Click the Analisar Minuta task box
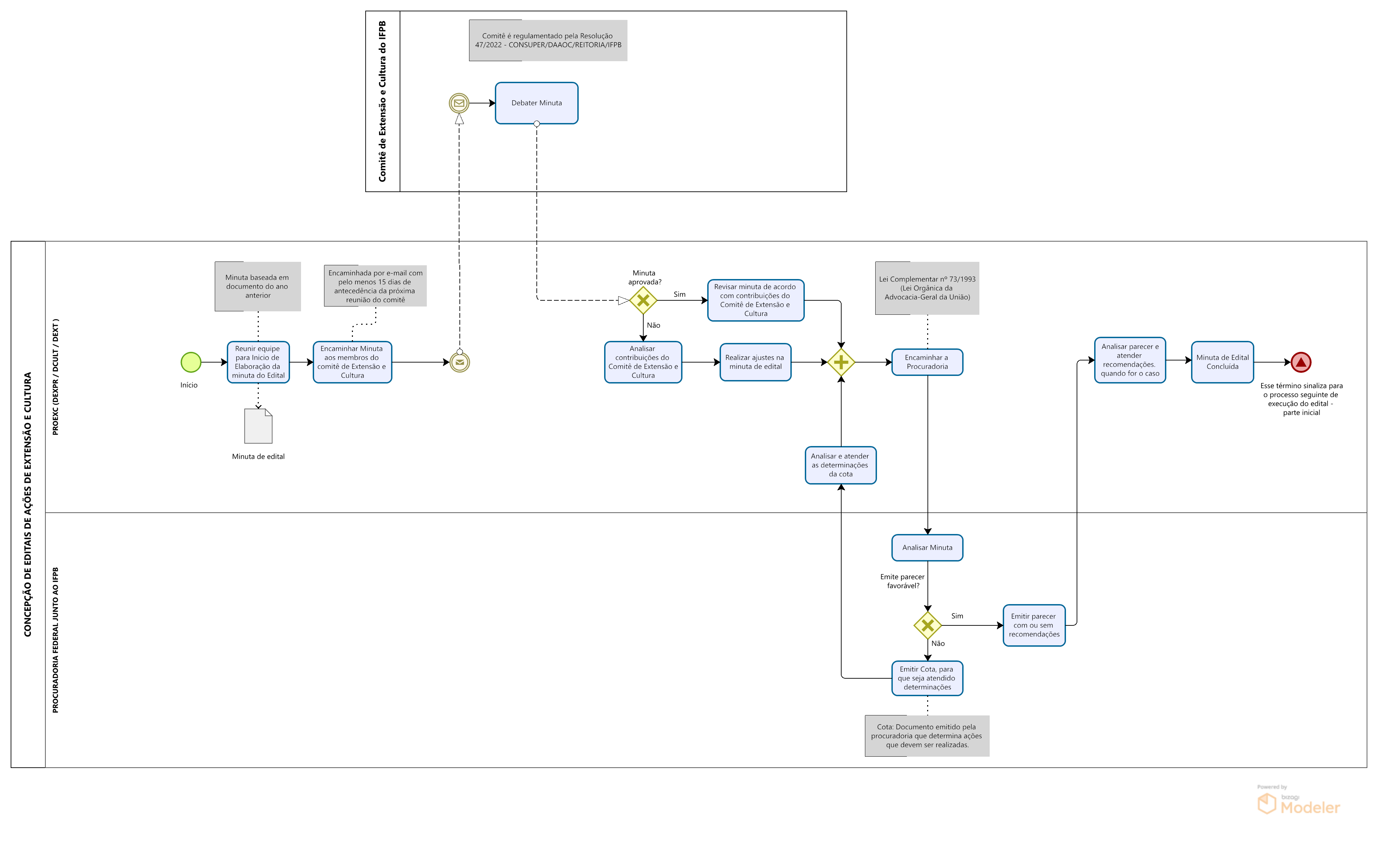 927,548
